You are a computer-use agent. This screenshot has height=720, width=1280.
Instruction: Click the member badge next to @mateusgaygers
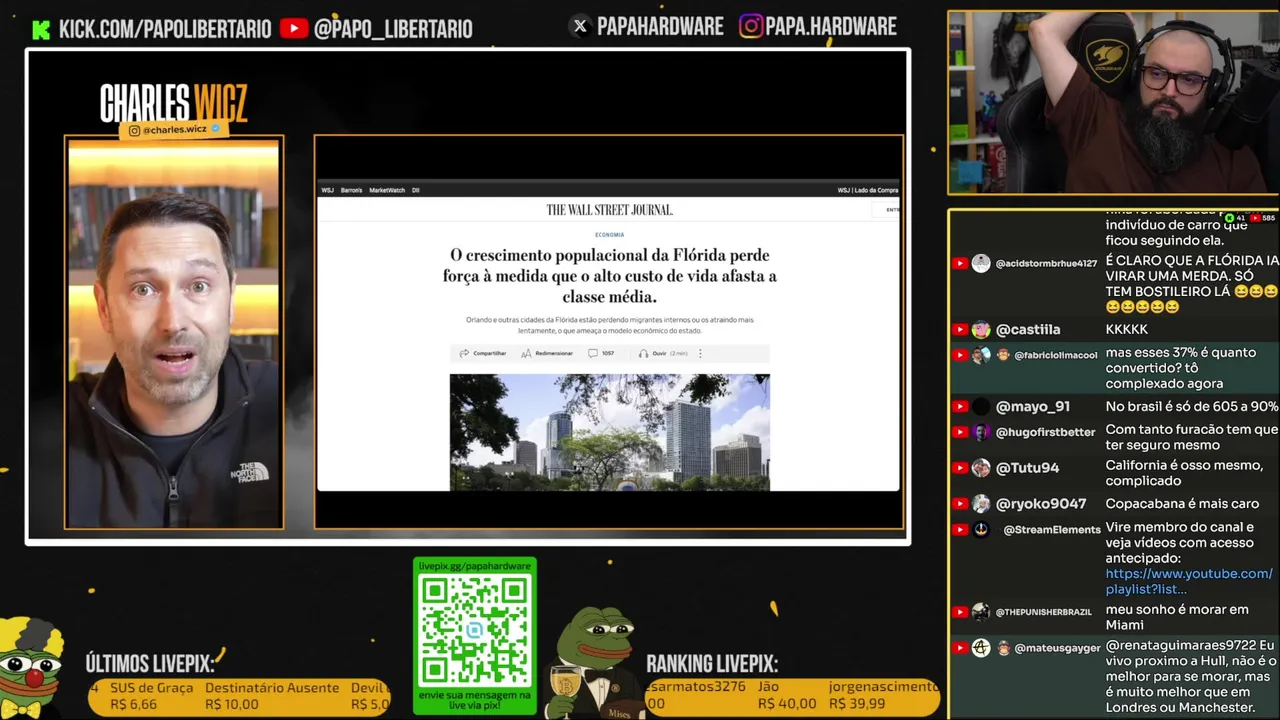[1003, 648]
